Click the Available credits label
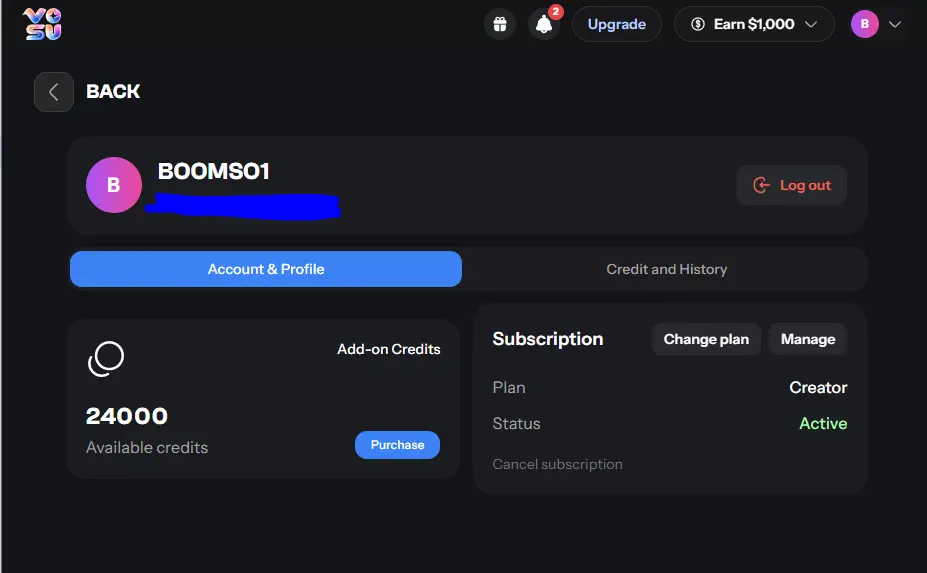Image resolution: width=927 pixels, height=573 pixels. click(x=147, y=448)
